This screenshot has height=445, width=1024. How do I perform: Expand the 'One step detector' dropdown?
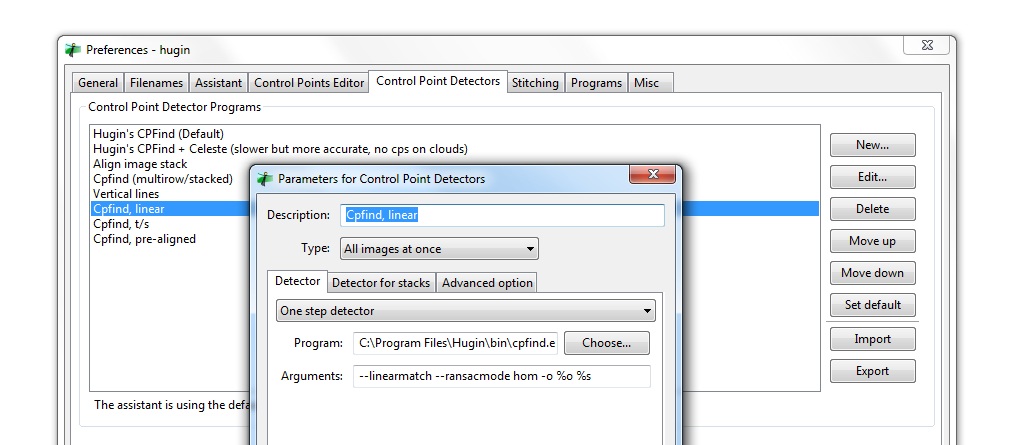(x=466, y=311)
